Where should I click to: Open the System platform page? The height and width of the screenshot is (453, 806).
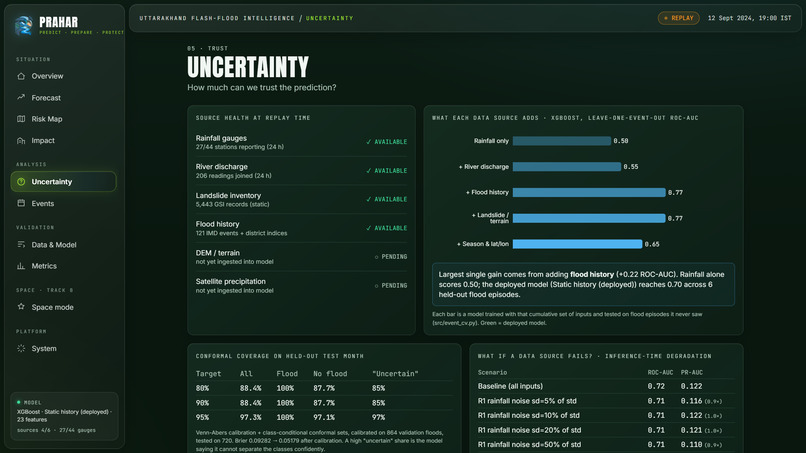click(x=64, y=348)
